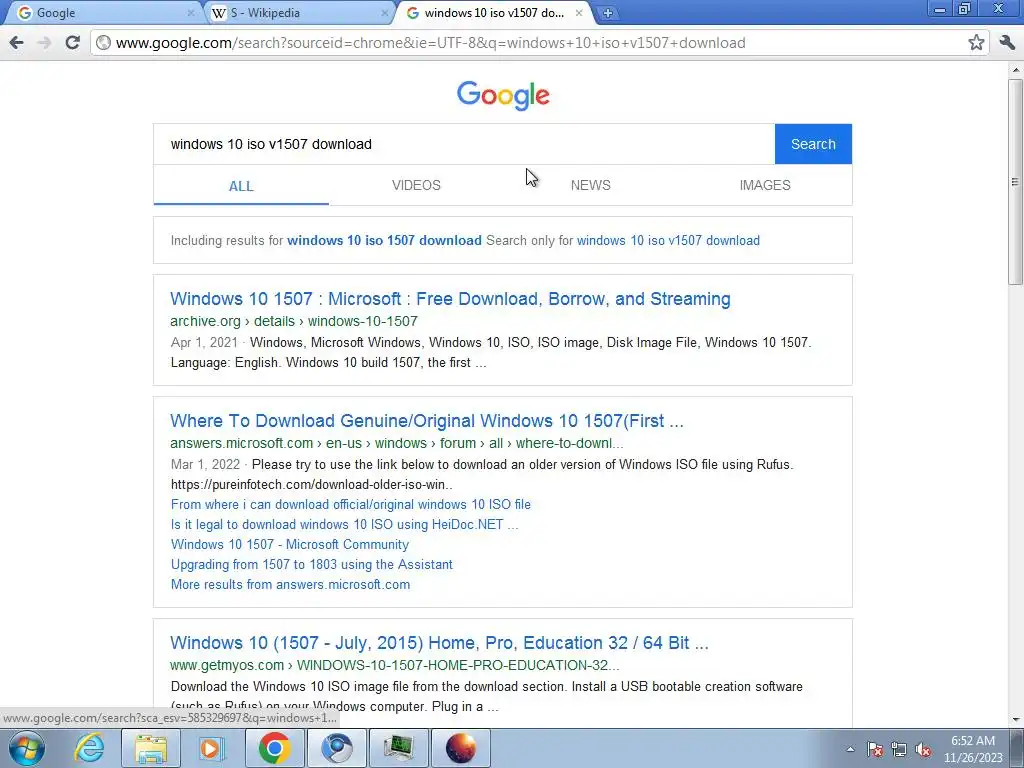Open a new tab with the plus button
Screen dimensions: 1024x768
click(607, 13)
